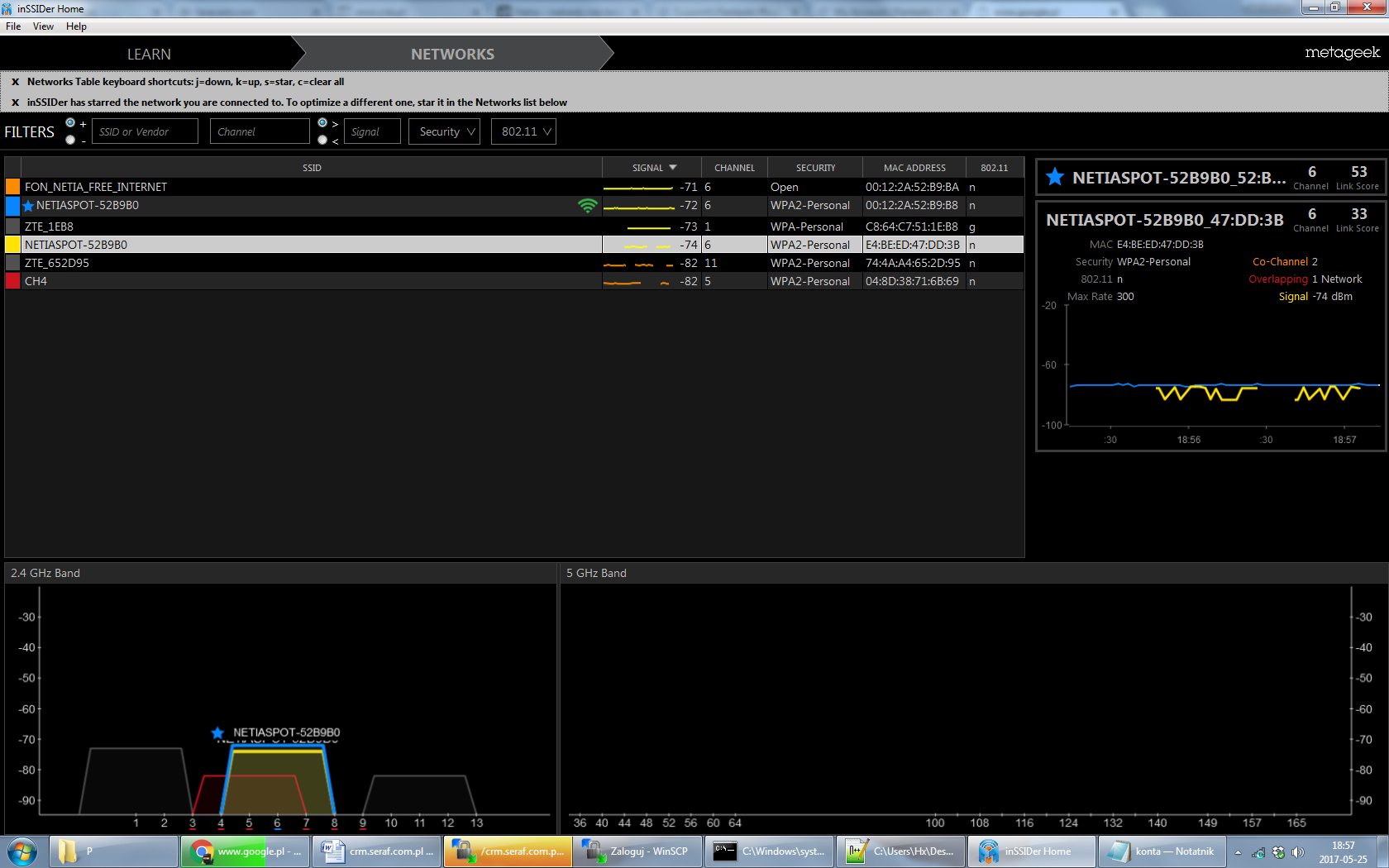Image resolution: width=1389 pixels, height=868 pixels.
Task: Click the Wi-Fi connected icon in network row
Action: [x=587, y=206]
